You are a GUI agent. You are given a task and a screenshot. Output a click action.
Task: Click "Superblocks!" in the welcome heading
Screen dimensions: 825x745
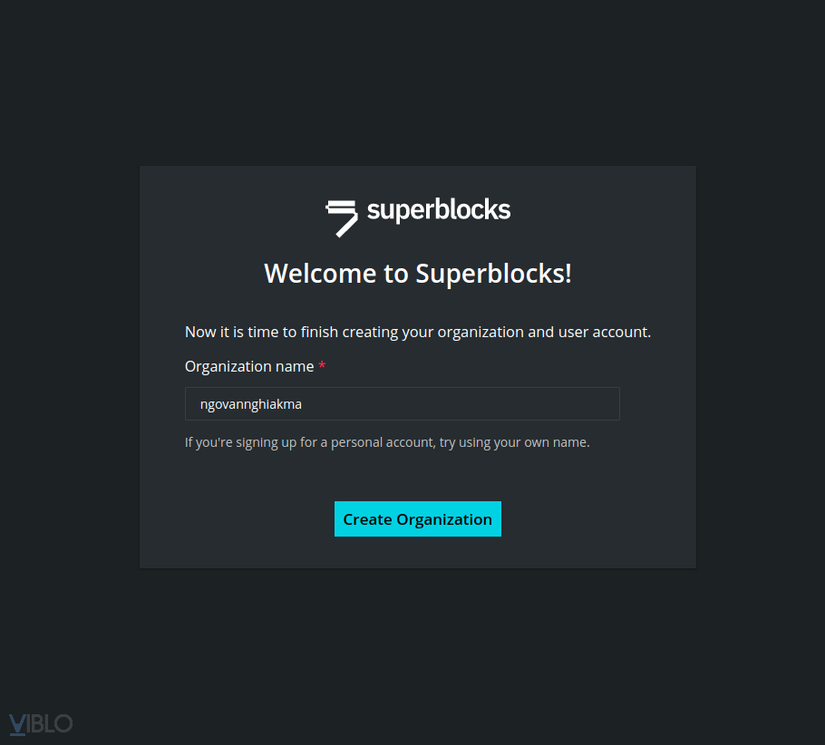pos(493,273)
